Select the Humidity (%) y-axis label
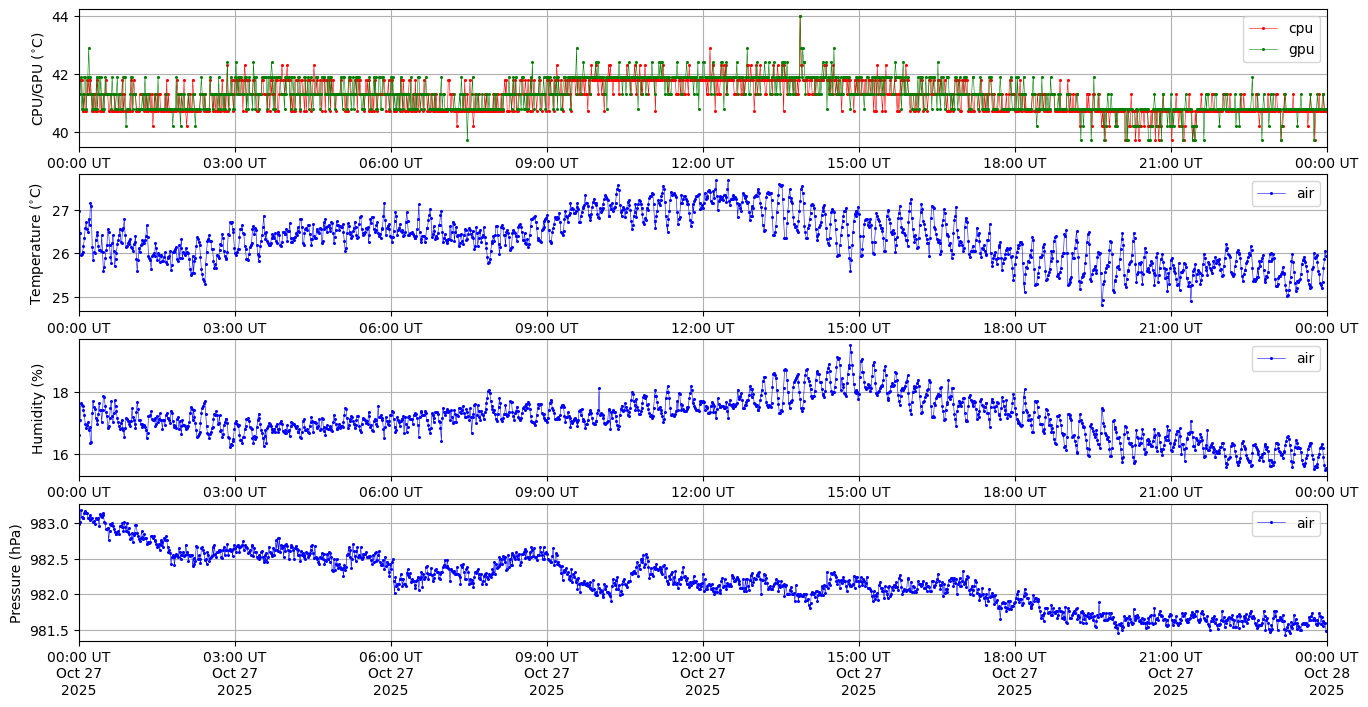This screenshot has height=707, width=1368. point(38,408)
